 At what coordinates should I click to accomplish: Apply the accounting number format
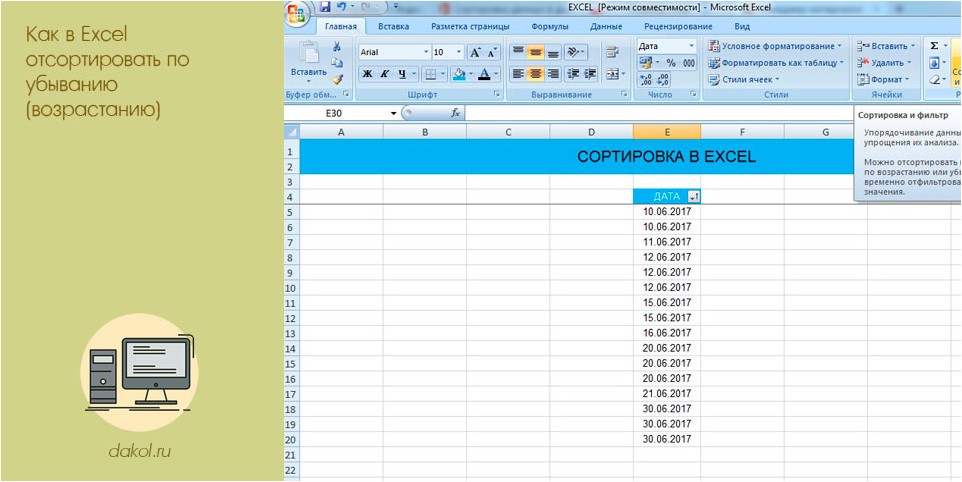click(x=645, y=63)
